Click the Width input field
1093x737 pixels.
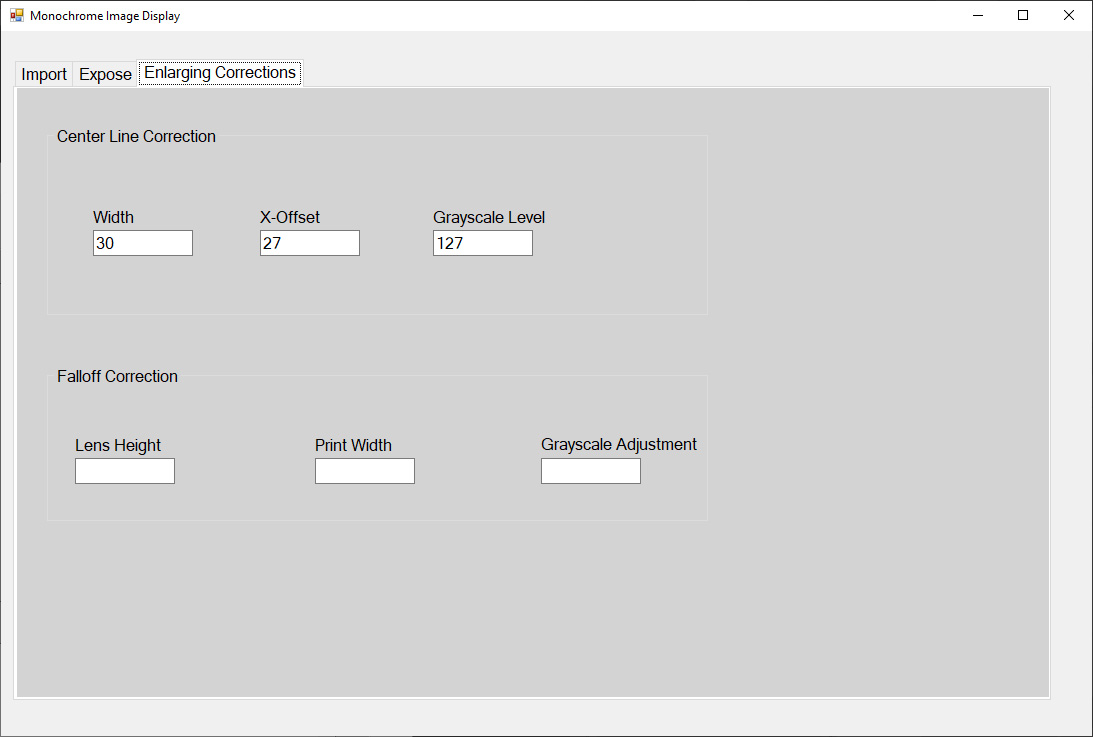click(x=142, y=243)
